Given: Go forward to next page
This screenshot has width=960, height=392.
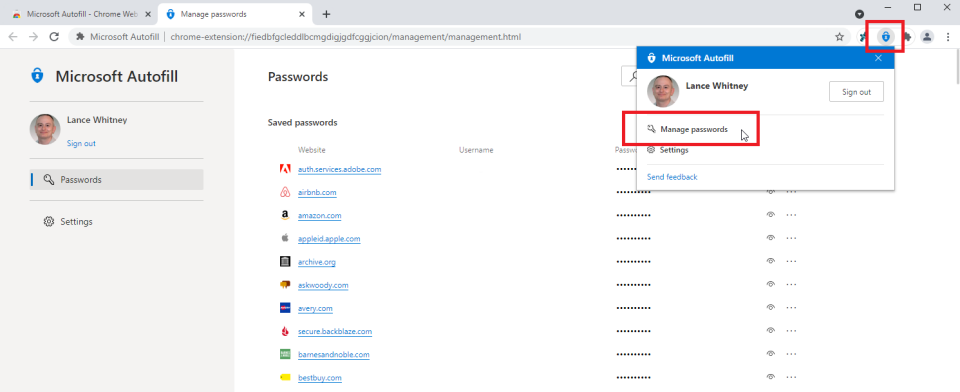Looking at the screenshot, I should tap(34, 37).
